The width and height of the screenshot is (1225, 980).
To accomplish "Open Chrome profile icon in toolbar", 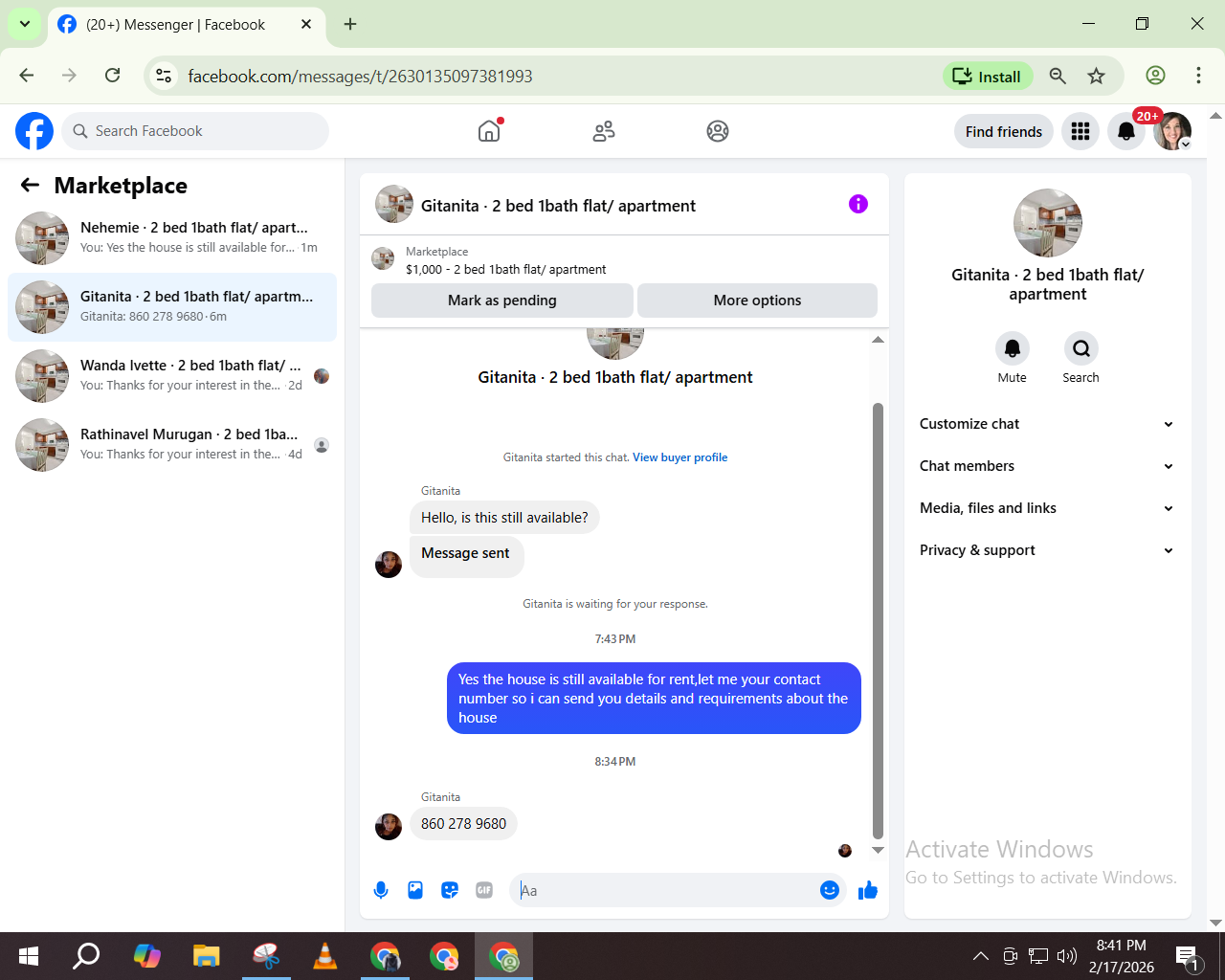I will (1156, 76).
